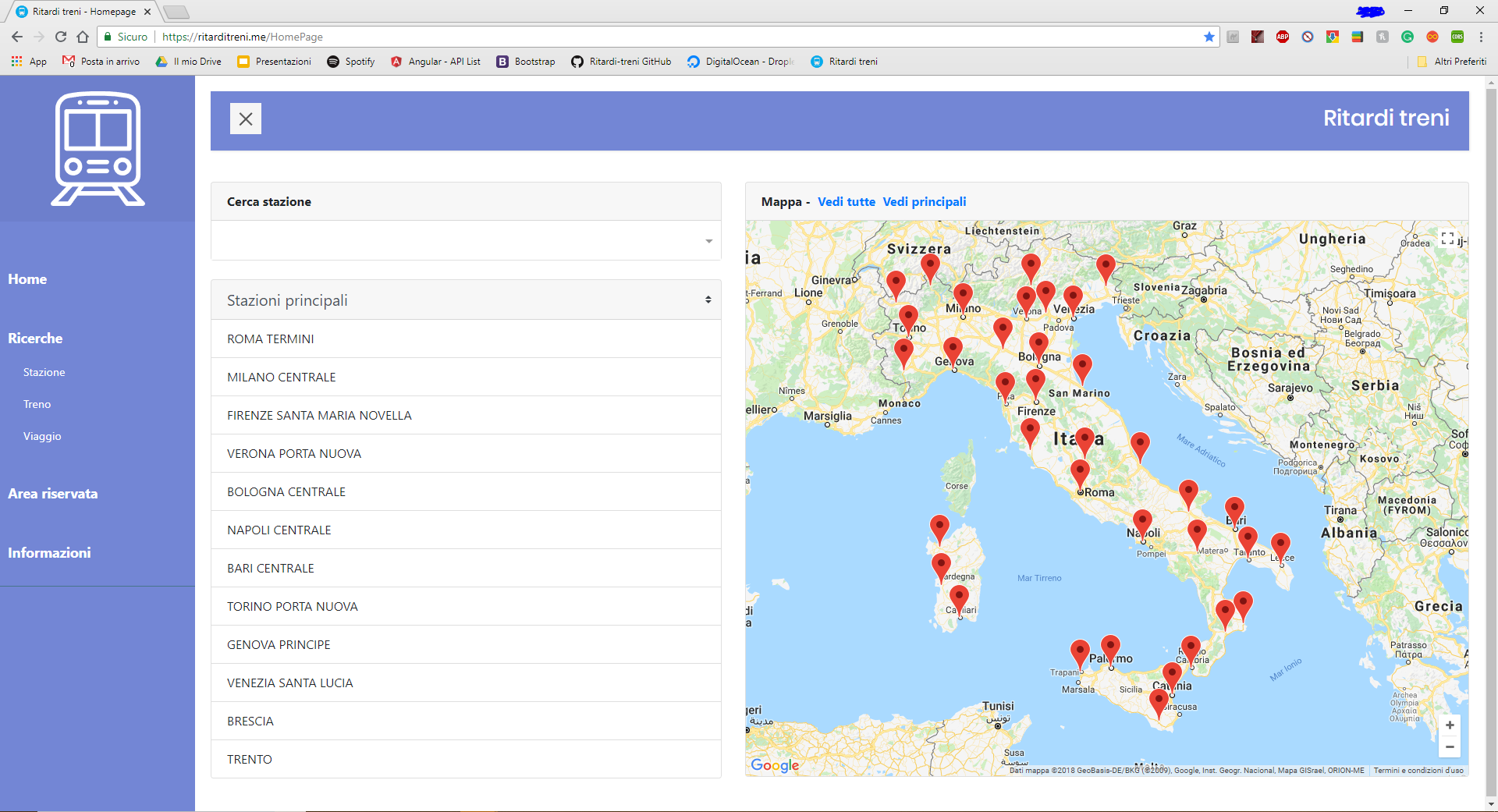Screen dimensions: 1498x812
Task: Open Il mio Drive bookmark
Action: tap(188, 62)
